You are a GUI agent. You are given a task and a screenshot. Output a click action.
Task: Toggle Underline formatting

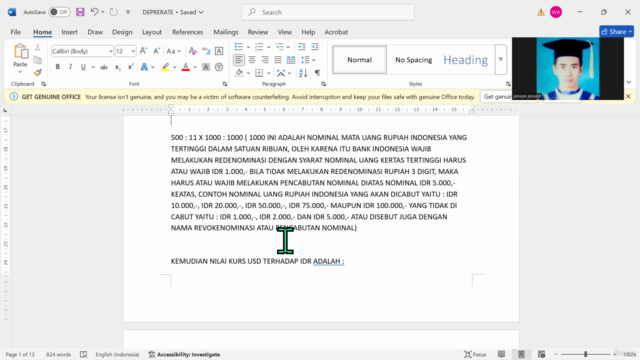[x=83, y=67]
